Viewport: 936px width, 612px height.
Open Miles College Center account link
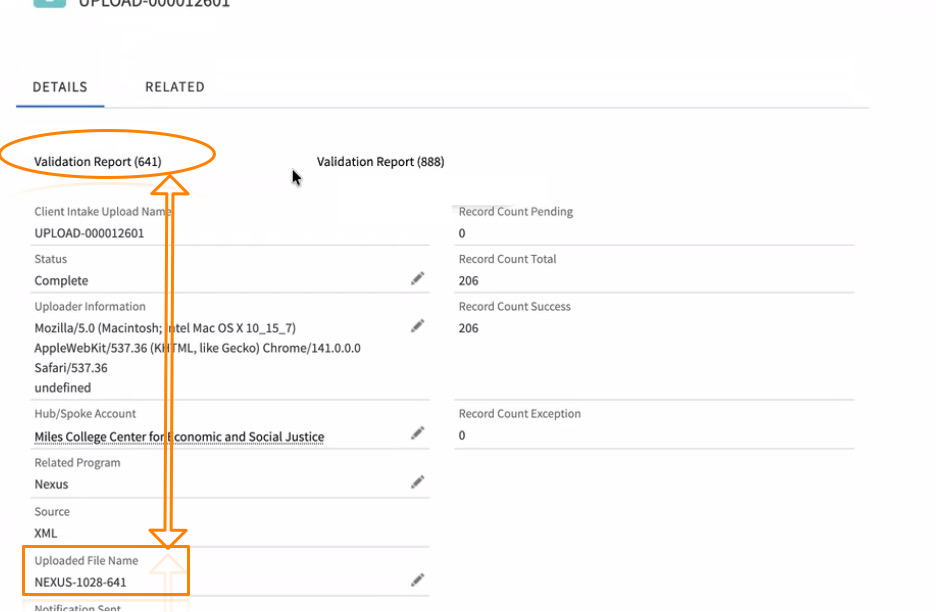click(x=179, y=437)
